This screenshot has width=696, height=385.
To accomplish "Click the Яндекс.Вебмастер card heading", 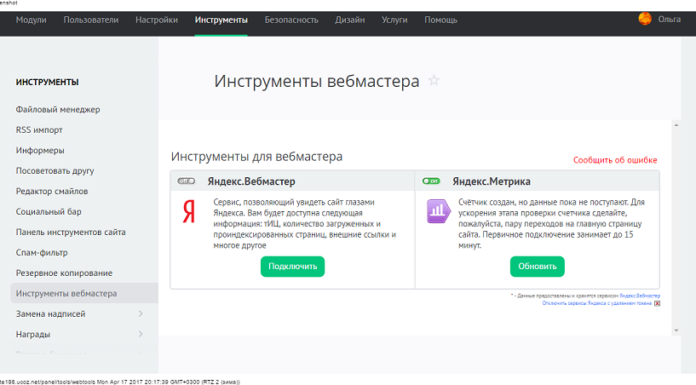I will tap(251, 181).
